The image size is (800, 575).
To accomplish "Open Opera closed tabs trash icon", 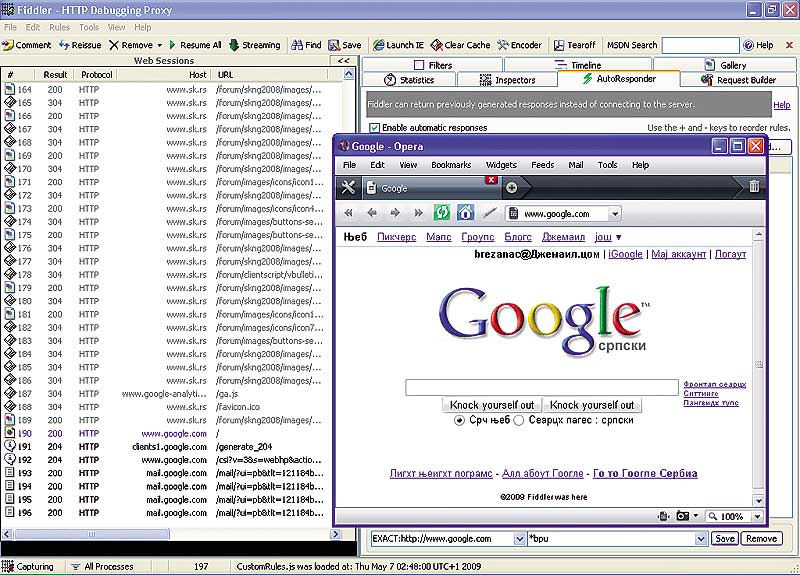I will tap(754, 187).
